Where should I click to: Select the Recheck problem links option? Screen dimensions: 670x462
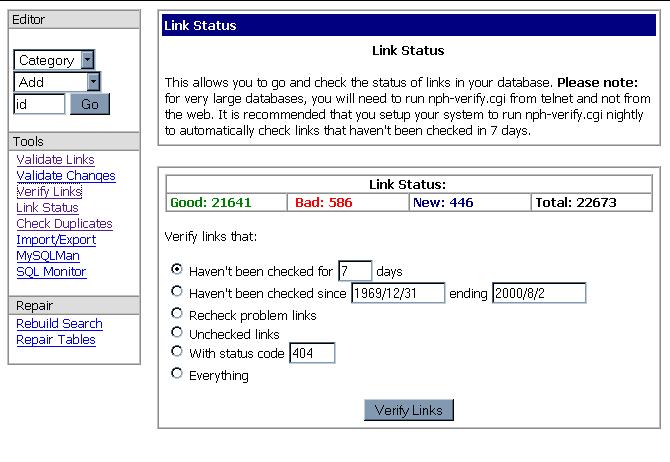[x=178, y=314]
